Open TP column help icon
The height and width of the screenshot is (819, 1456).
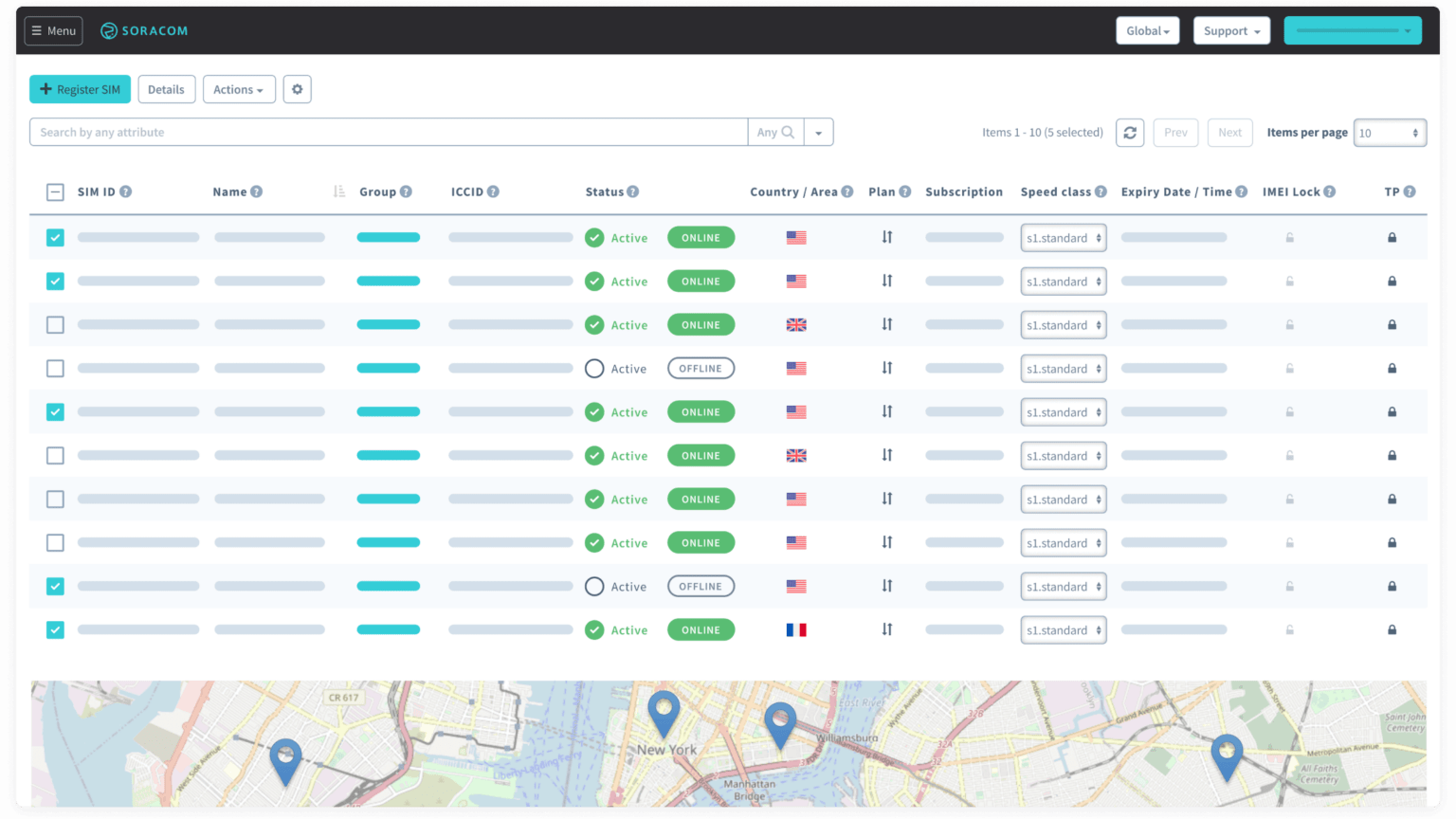tap(1410, 191)
